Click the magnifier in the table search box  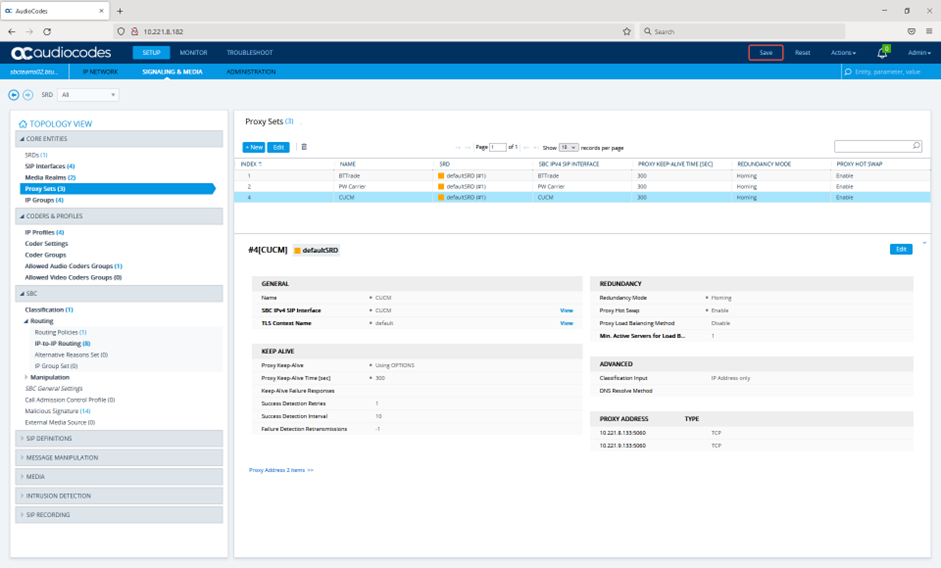[x=916, y=146]
